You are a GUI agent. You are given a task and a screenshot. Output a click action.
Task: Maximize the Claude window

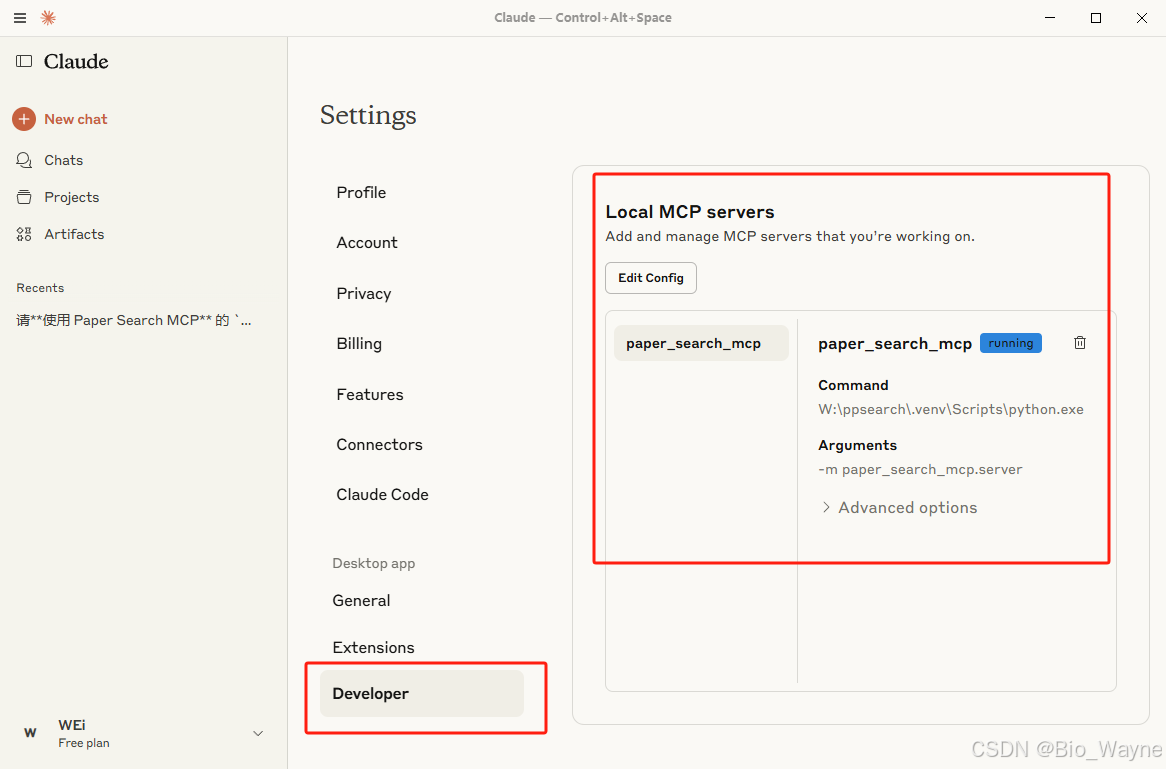pyautogui.click(x=1095, y=18)
